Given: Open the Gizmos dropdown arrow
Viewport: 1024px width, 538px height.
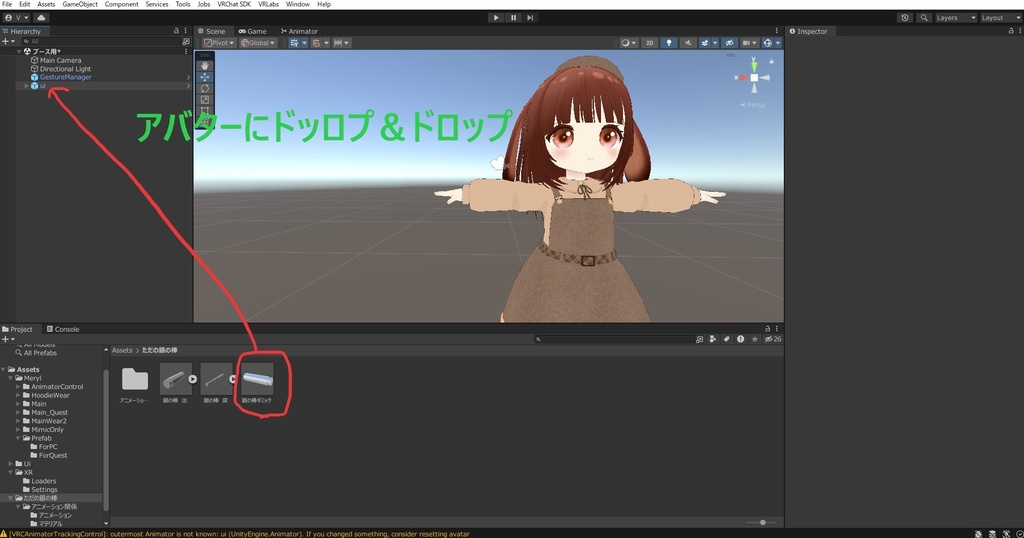Looking at the screenshot, I should (x=778, y=42).
